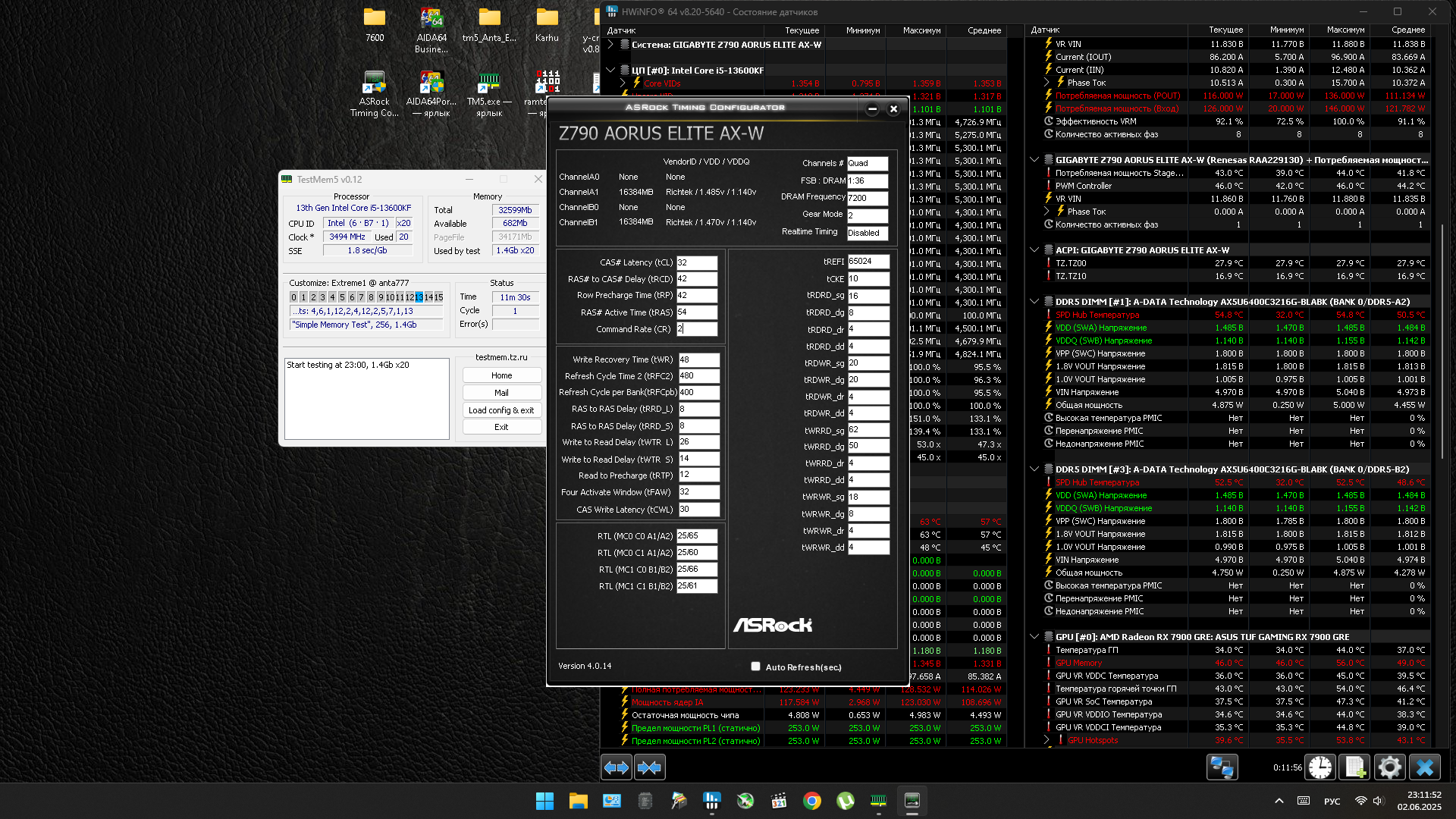Viewport: 1456px width, 819px height.
Task: Click the shrink columns arrows icon
Action: tap(649, 767)
